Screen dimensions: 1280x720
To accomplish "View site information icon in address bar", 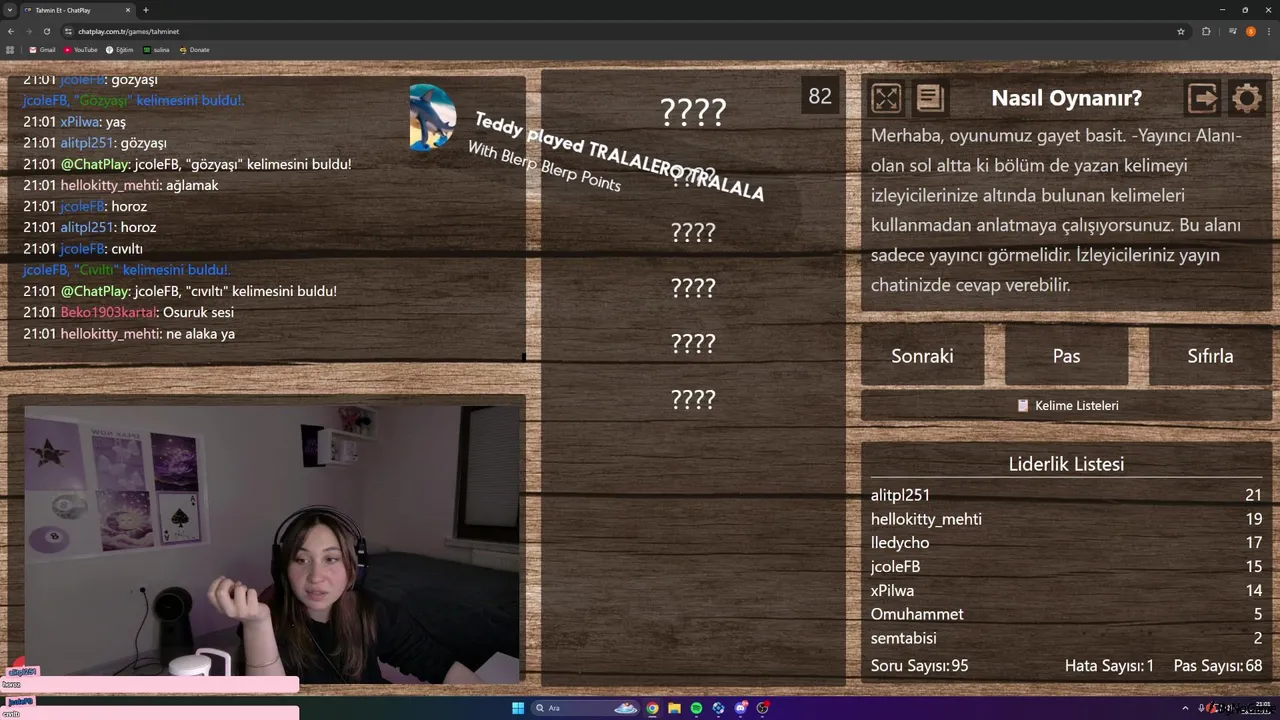I will (69, 31).
